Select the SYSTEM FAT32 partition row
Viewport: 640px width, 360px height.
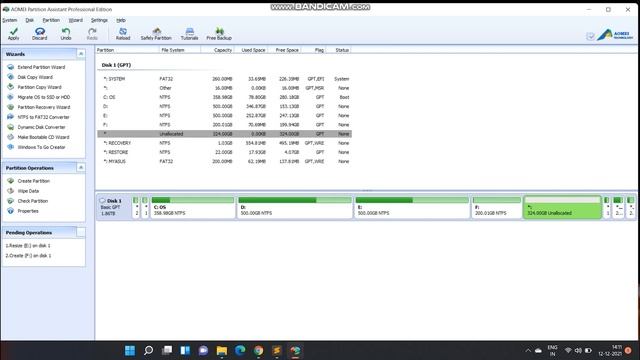[224, 79]
